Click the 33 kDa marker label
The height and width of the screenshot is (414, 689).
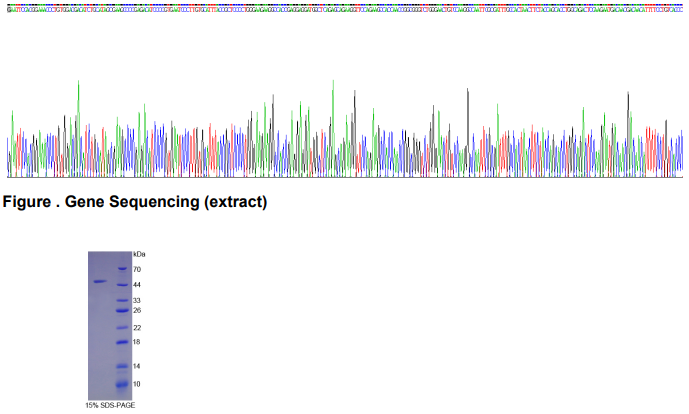point(137,300)
